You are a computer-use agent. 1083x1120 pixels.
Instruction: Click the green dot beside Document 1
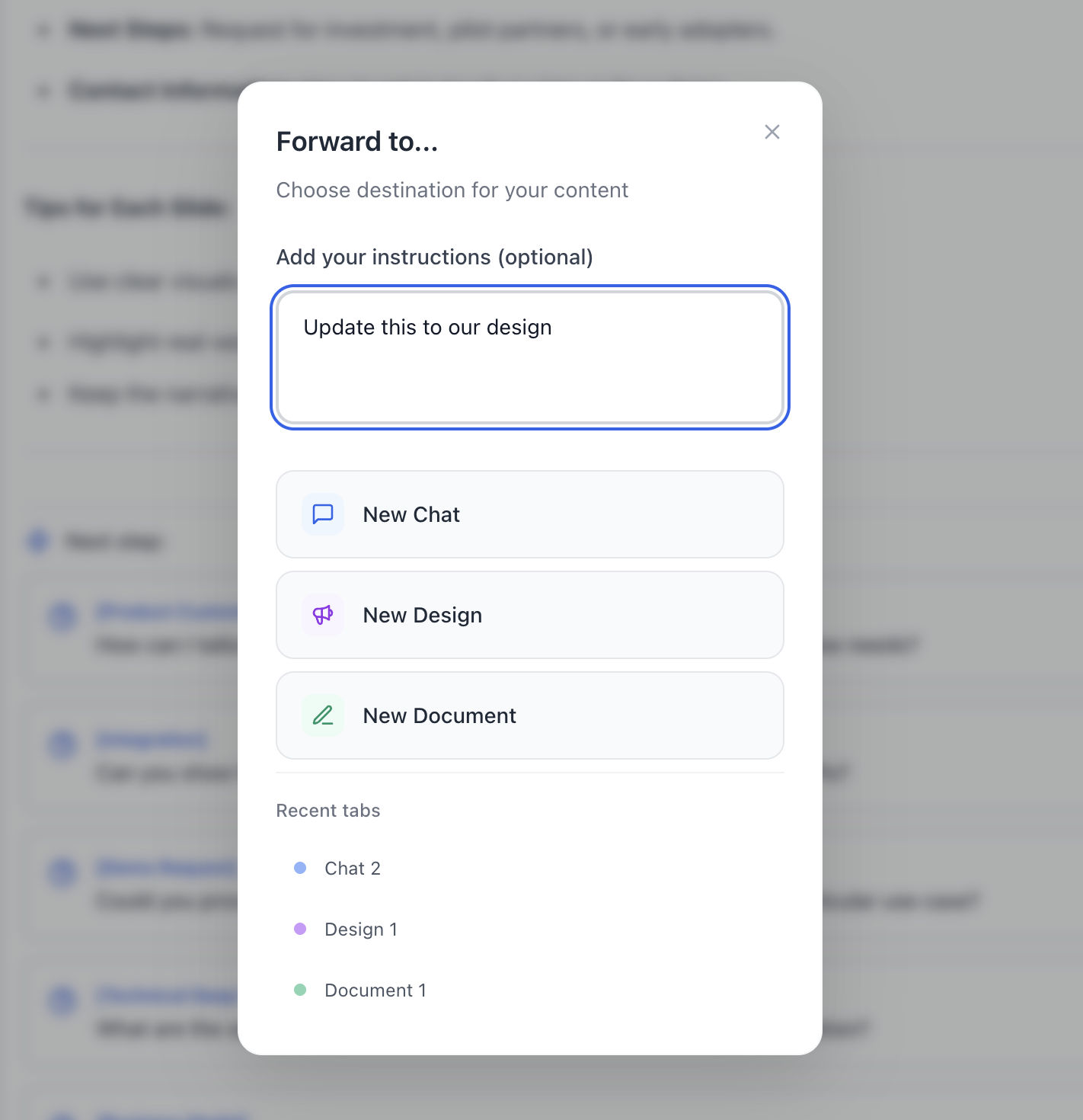(300, 990)
